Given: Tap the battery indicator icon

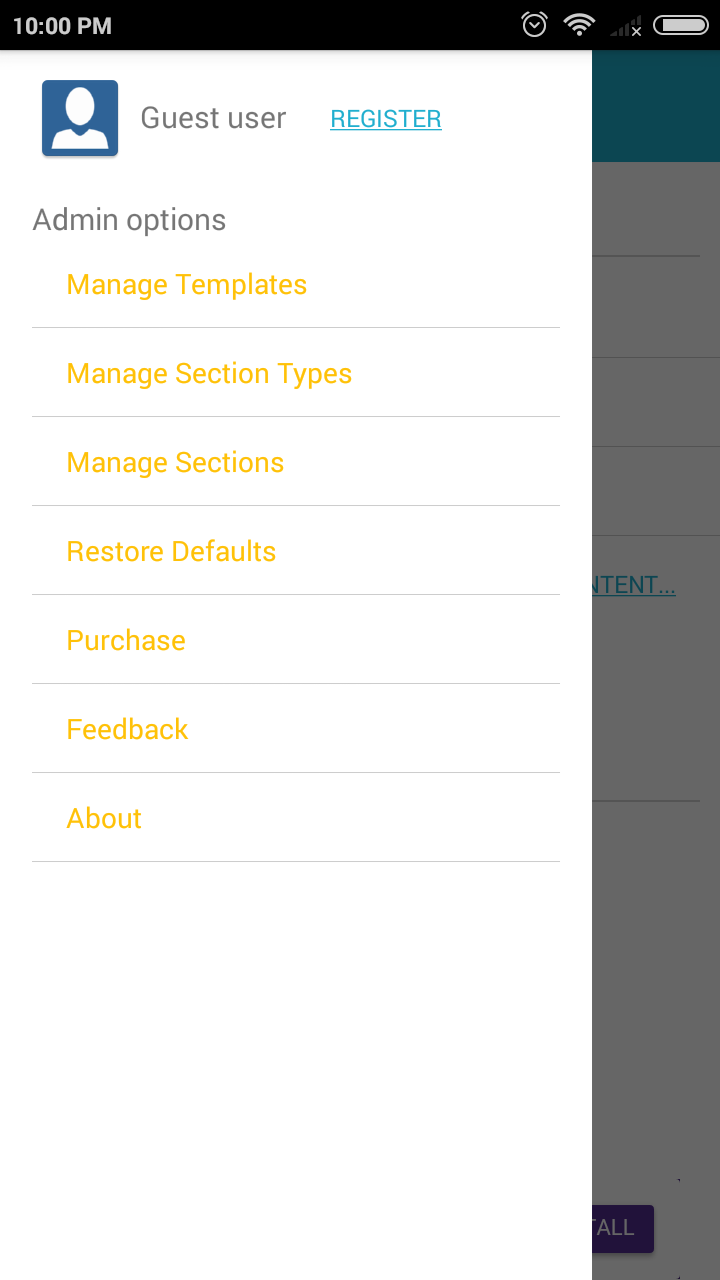Looking at the screenshot, I should click(680, 25).
